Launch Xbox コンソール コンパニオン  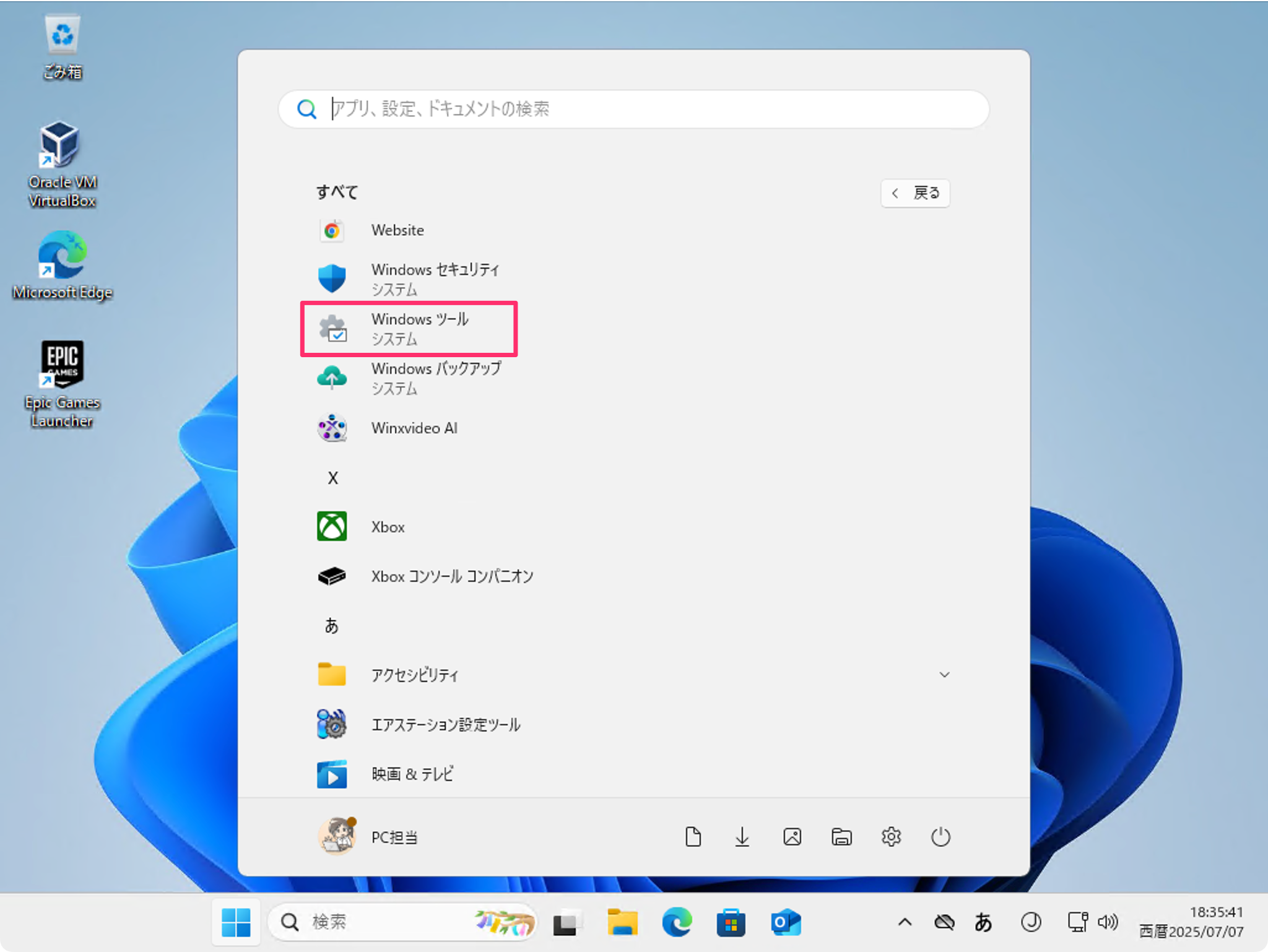pyautogui.click(x=451, y=576)
